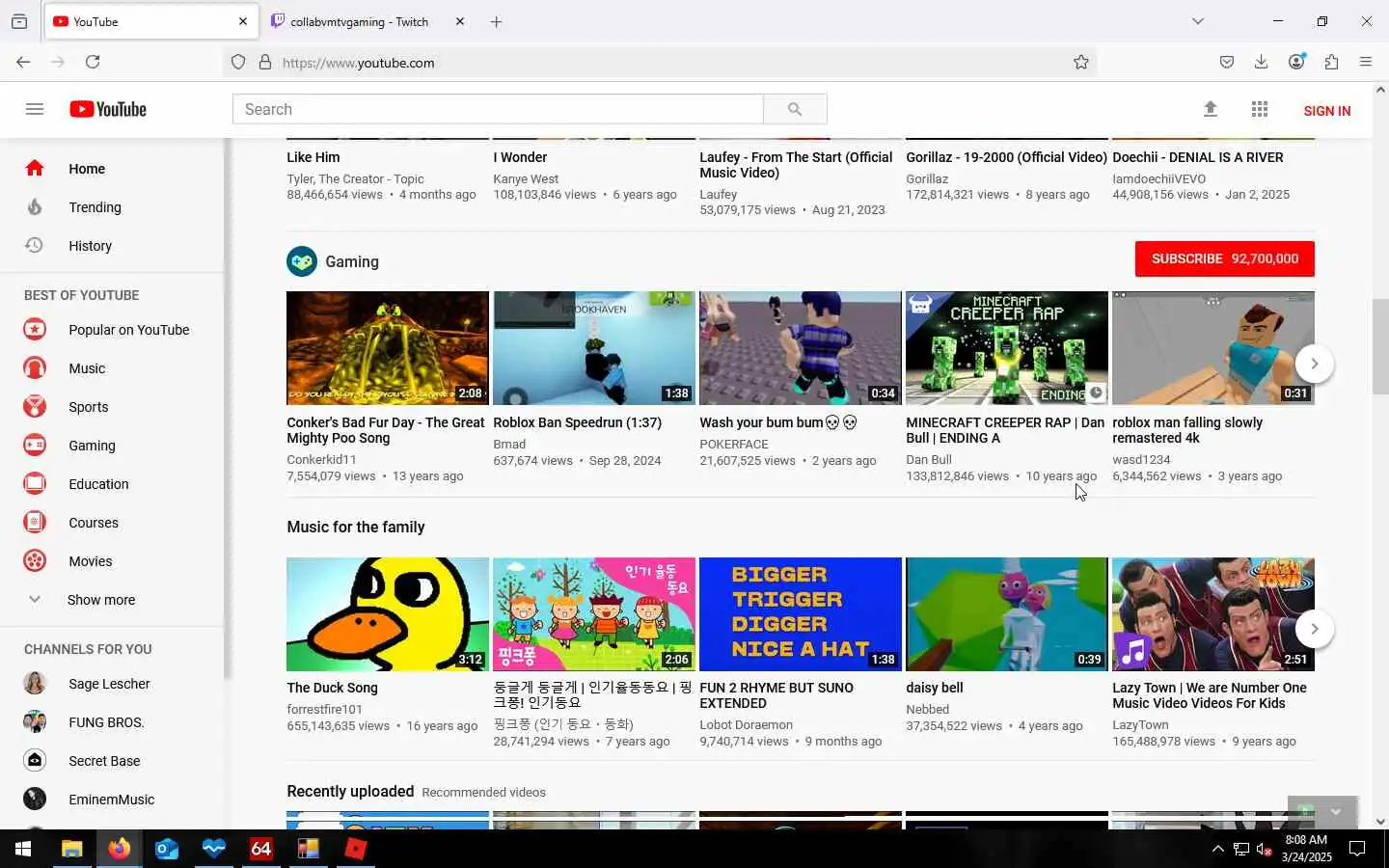Open Movies in the sidebar
This screenshot has height=868, width=1389.
click(91, 561)
